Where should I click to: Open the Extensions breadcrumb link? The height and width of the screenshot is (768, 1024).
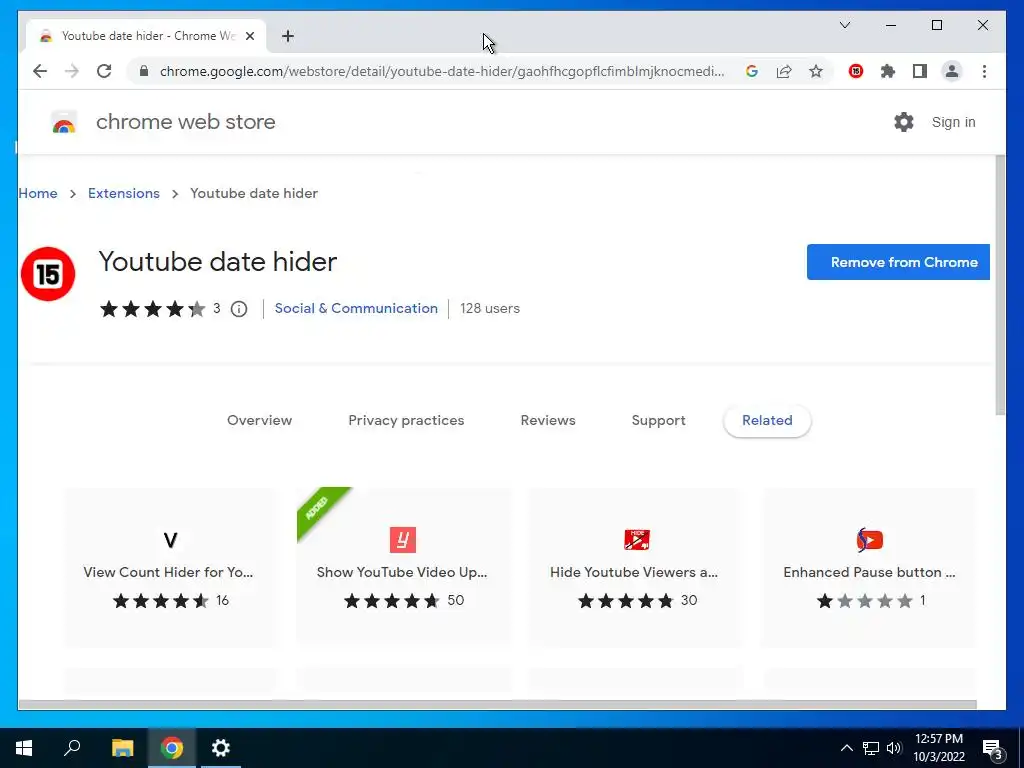tap(123, 193)
